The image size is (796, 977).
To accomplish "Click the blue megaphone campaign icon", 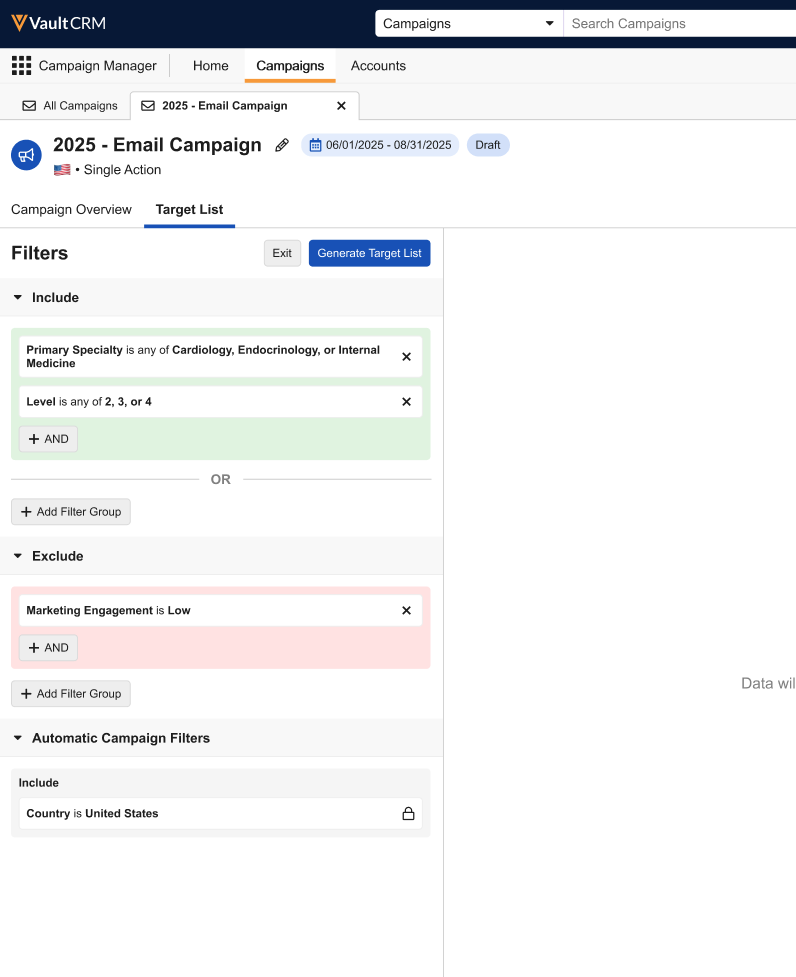I will point(27,155).
